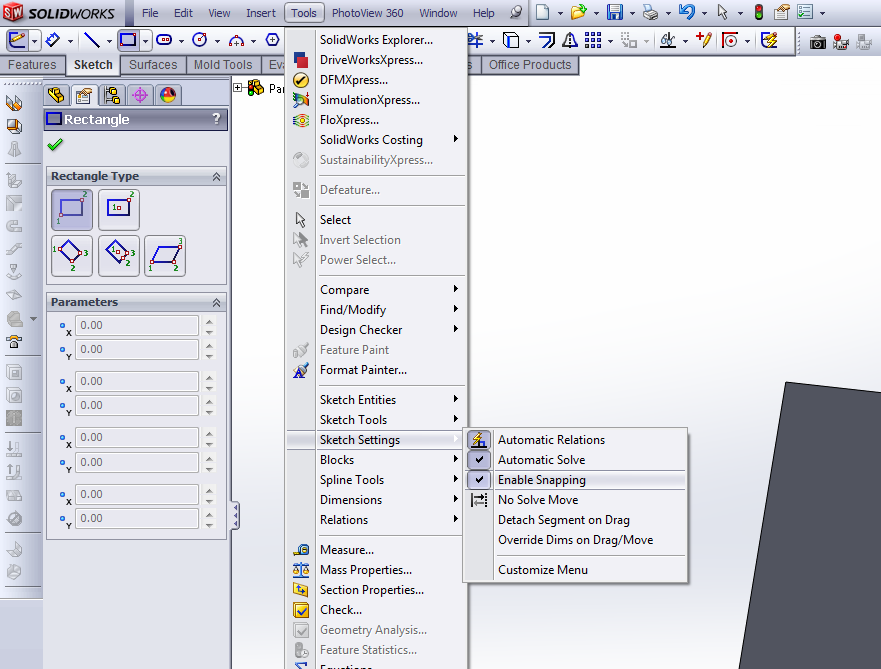The height and width of the screenshot is (669, 881).
Task: Click the Rebuild traffic light icon
Action: (759, 12)
